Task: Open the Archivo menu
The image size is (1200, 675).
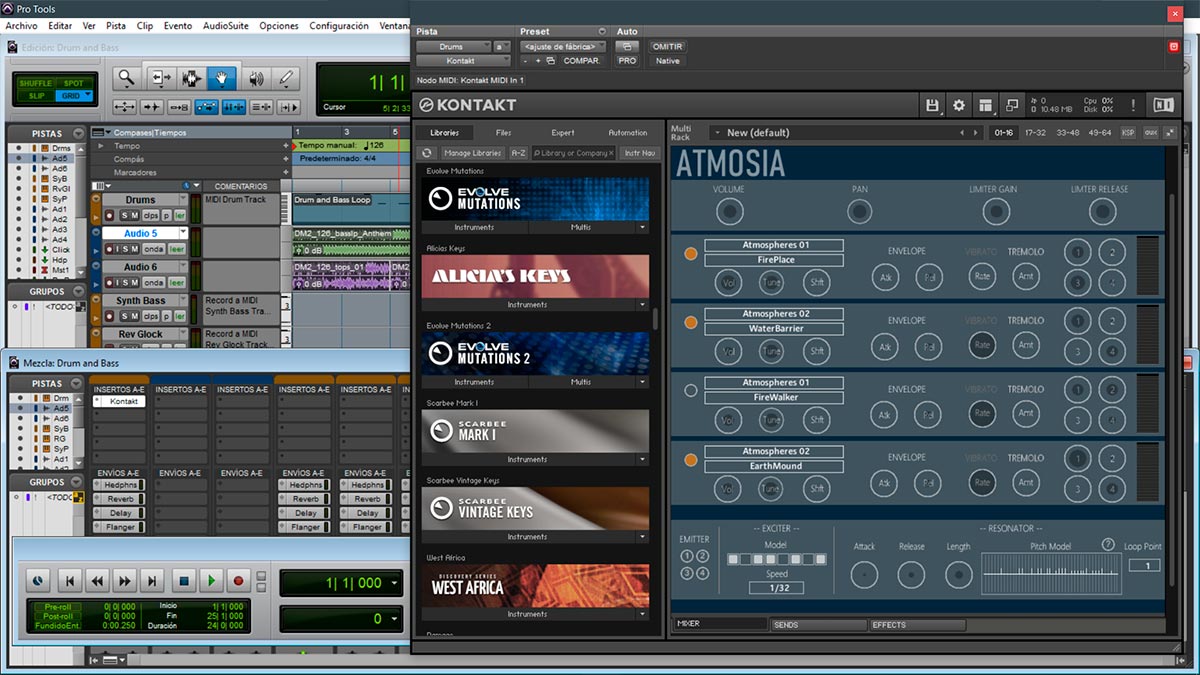Action: (x=22, y=25)
